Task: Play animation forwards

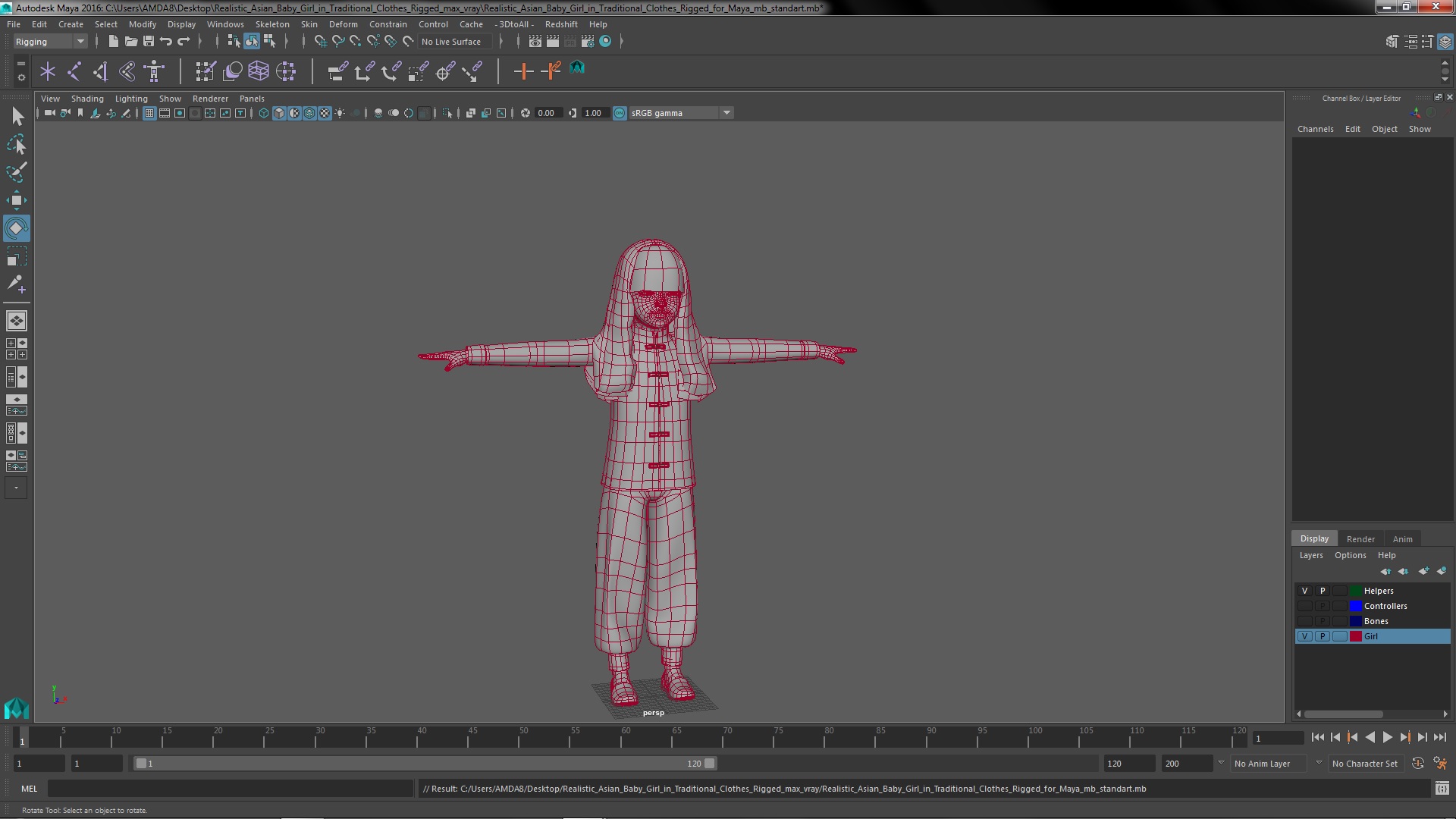Action: click(1387, 737)
